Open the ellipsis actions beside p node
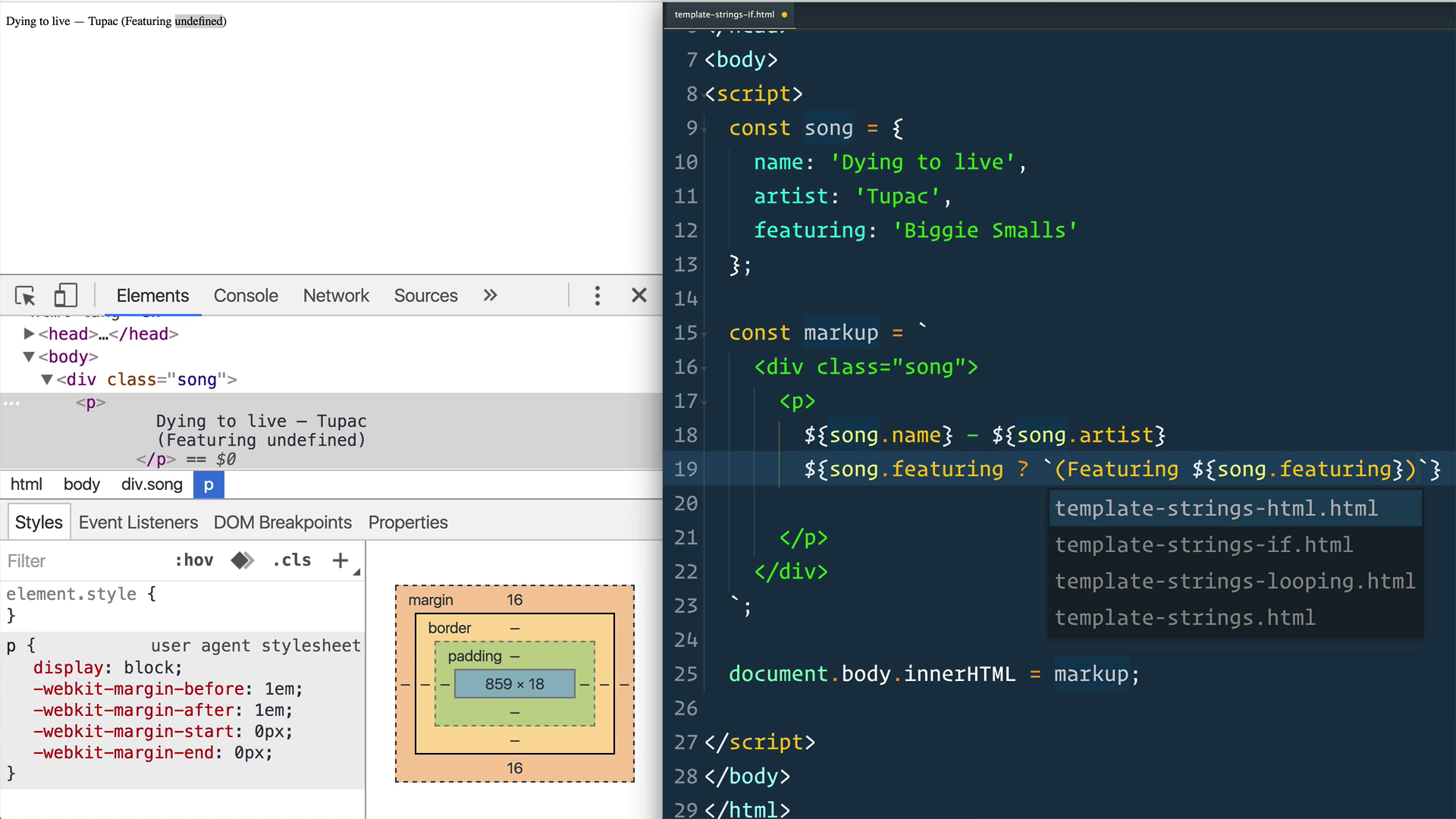 (11, 403)
